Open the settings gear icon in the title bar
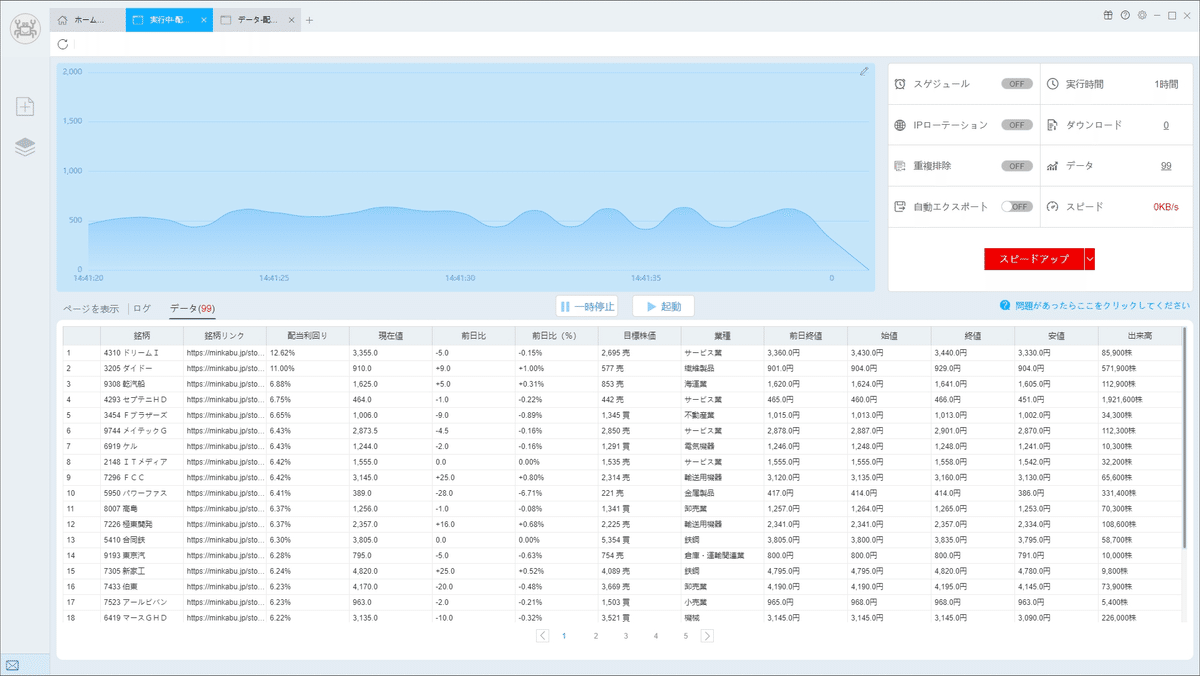The image size is (1200, 676). (1142, 15)
